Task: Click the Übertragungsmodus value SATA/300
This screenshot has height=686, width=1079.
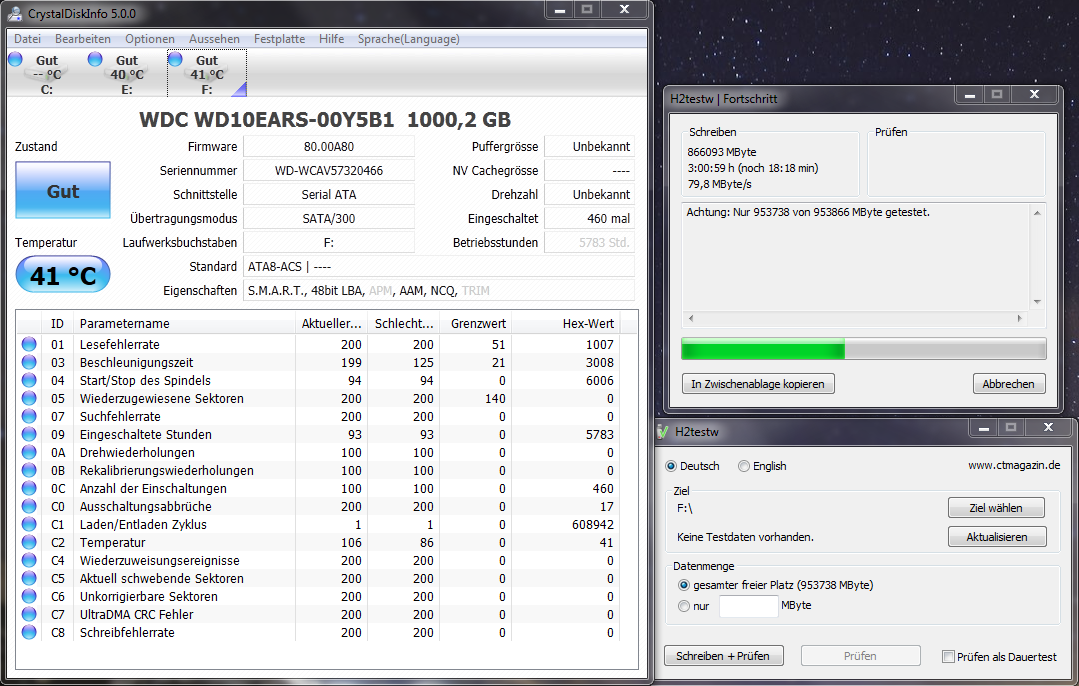Action: pyautogui.click(x=328, y=219)
